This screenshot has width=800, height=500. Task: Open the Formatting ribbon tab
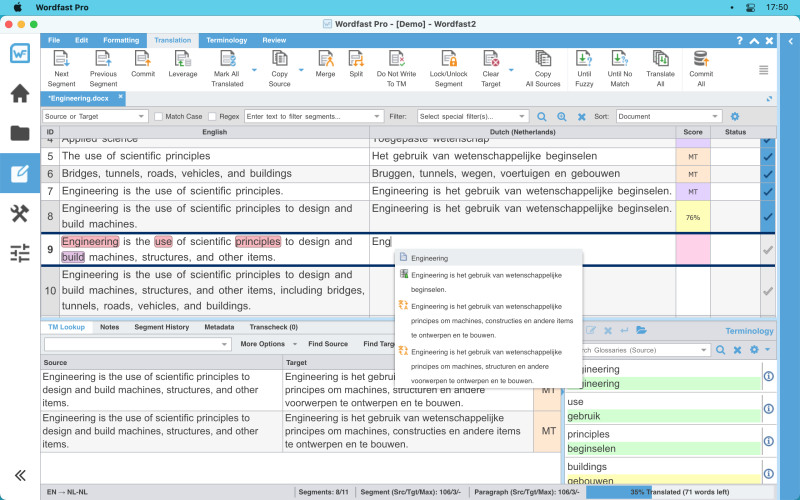[121, 40]
